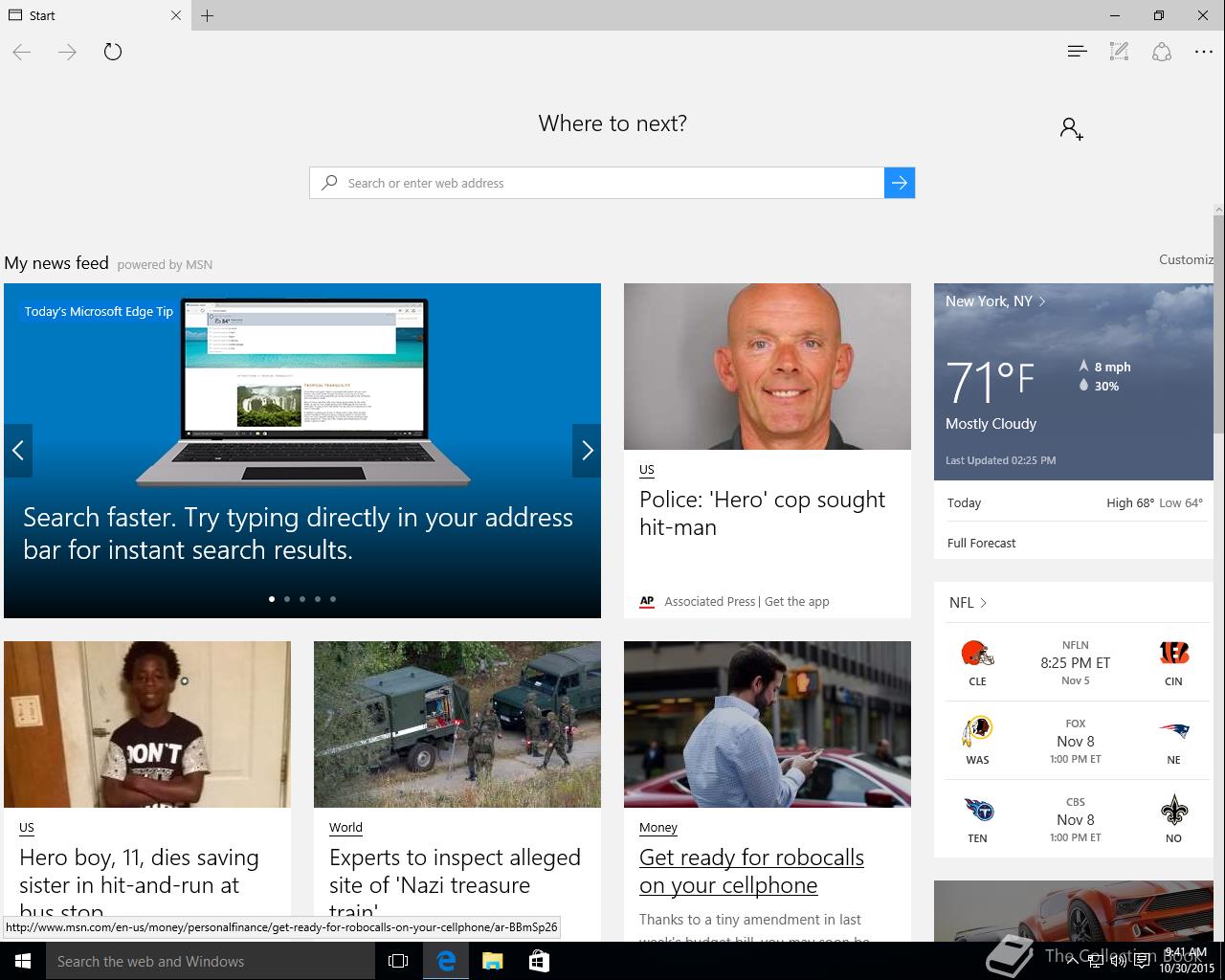Open the Store from the taskbar
The height and width of the screenshot is (980, 1225).
pos(539,961)
